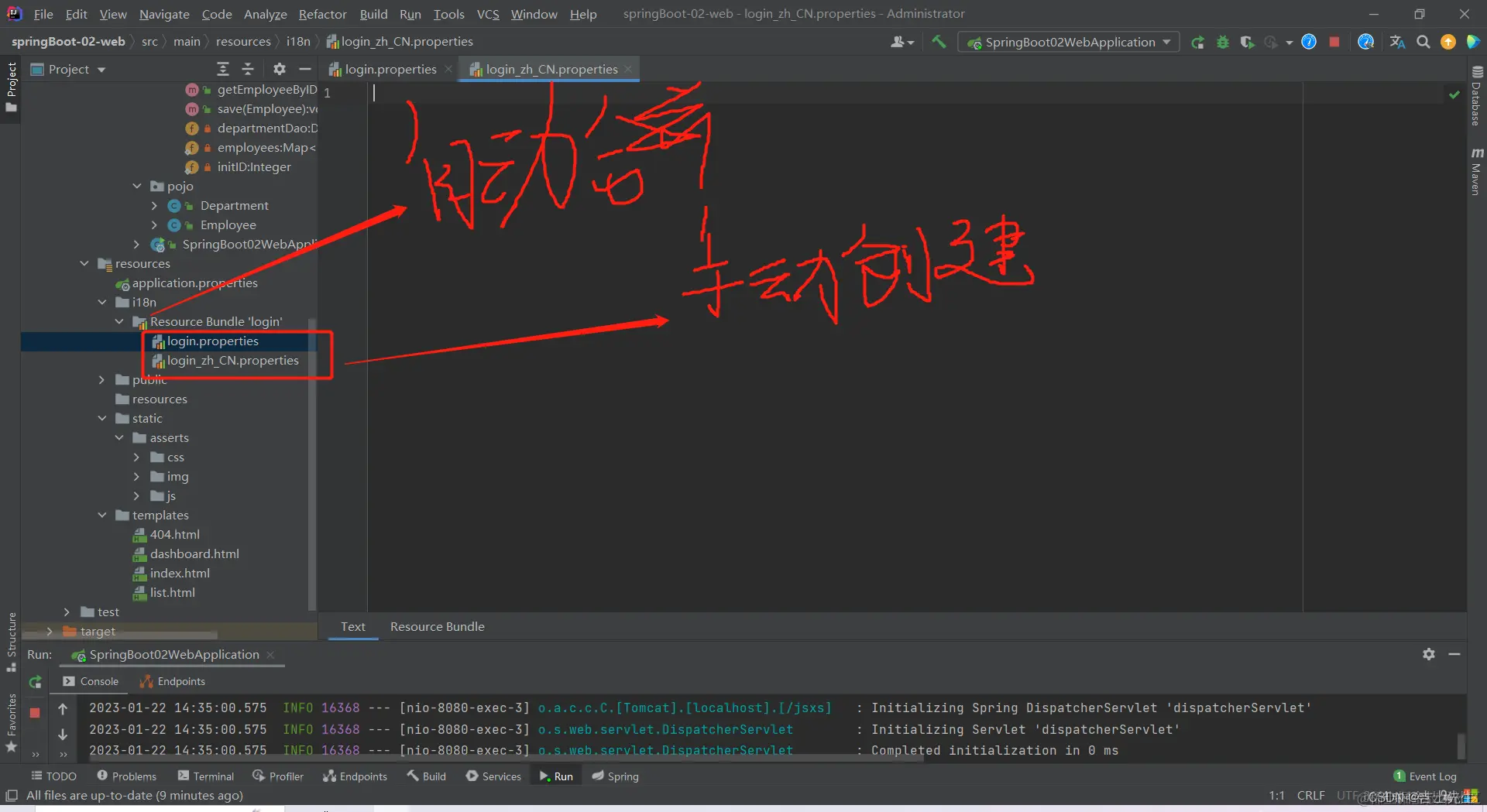
Task: Close the login.properties editor tab
Action: point(448,69)
